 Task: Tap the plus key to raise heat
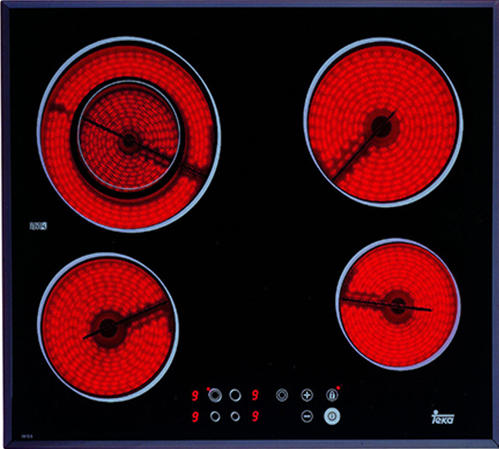(307, 395)
